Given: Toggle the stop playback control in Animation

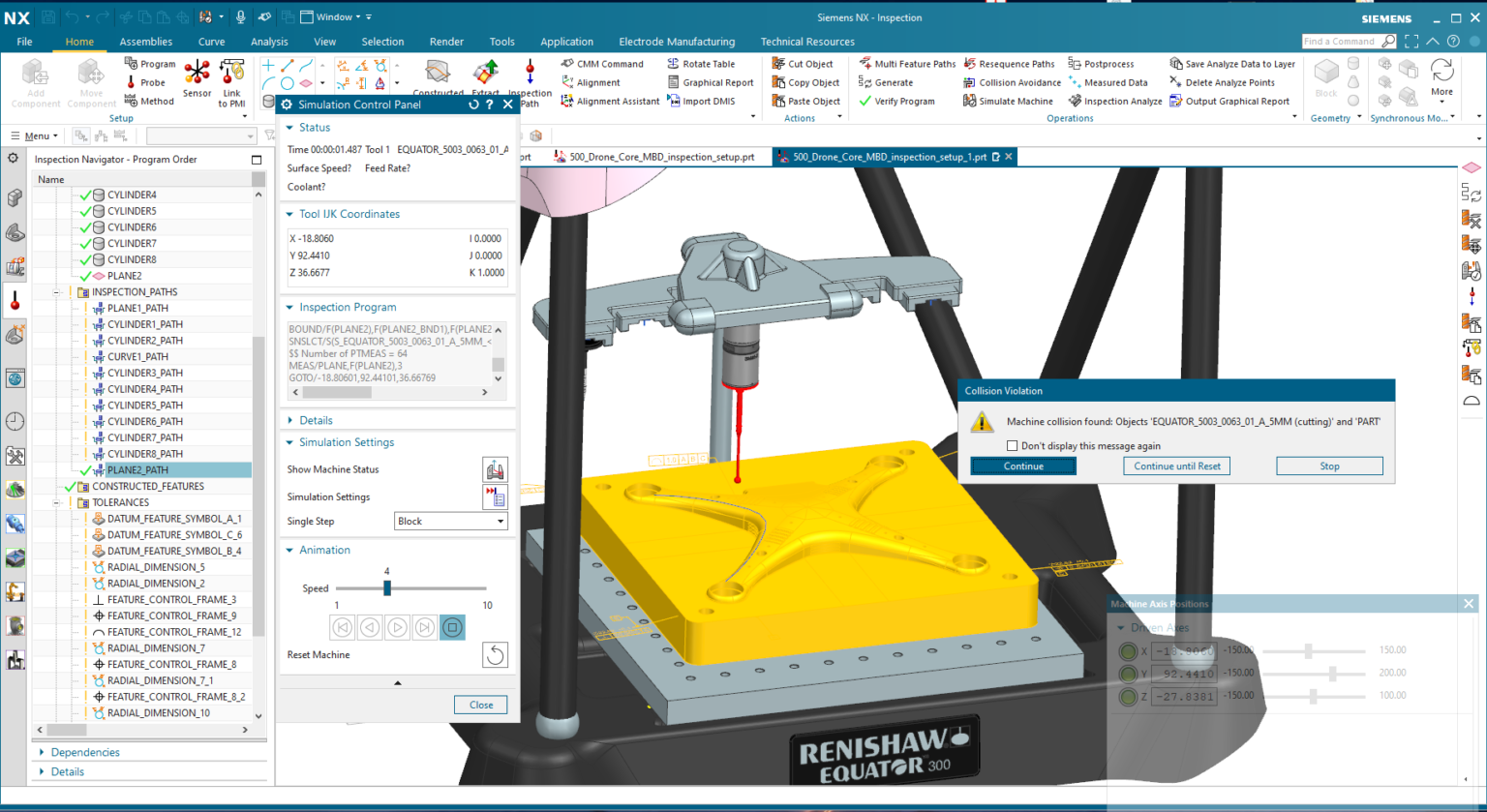Looking at the screenshot, I should point(451,627).
